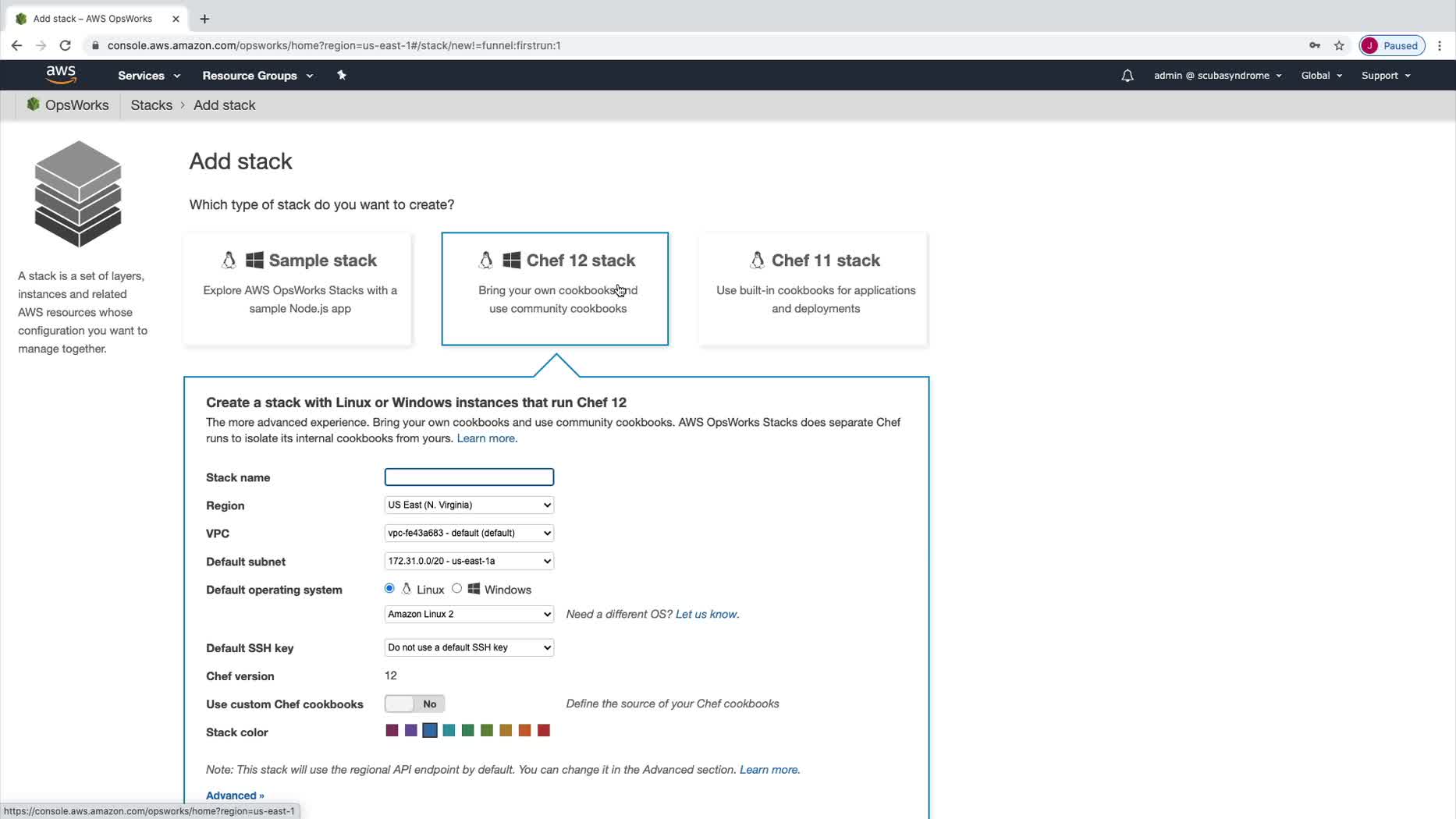Click the AWS logo icon
The width and height of the screenshot is (1456, 819).
61,75
